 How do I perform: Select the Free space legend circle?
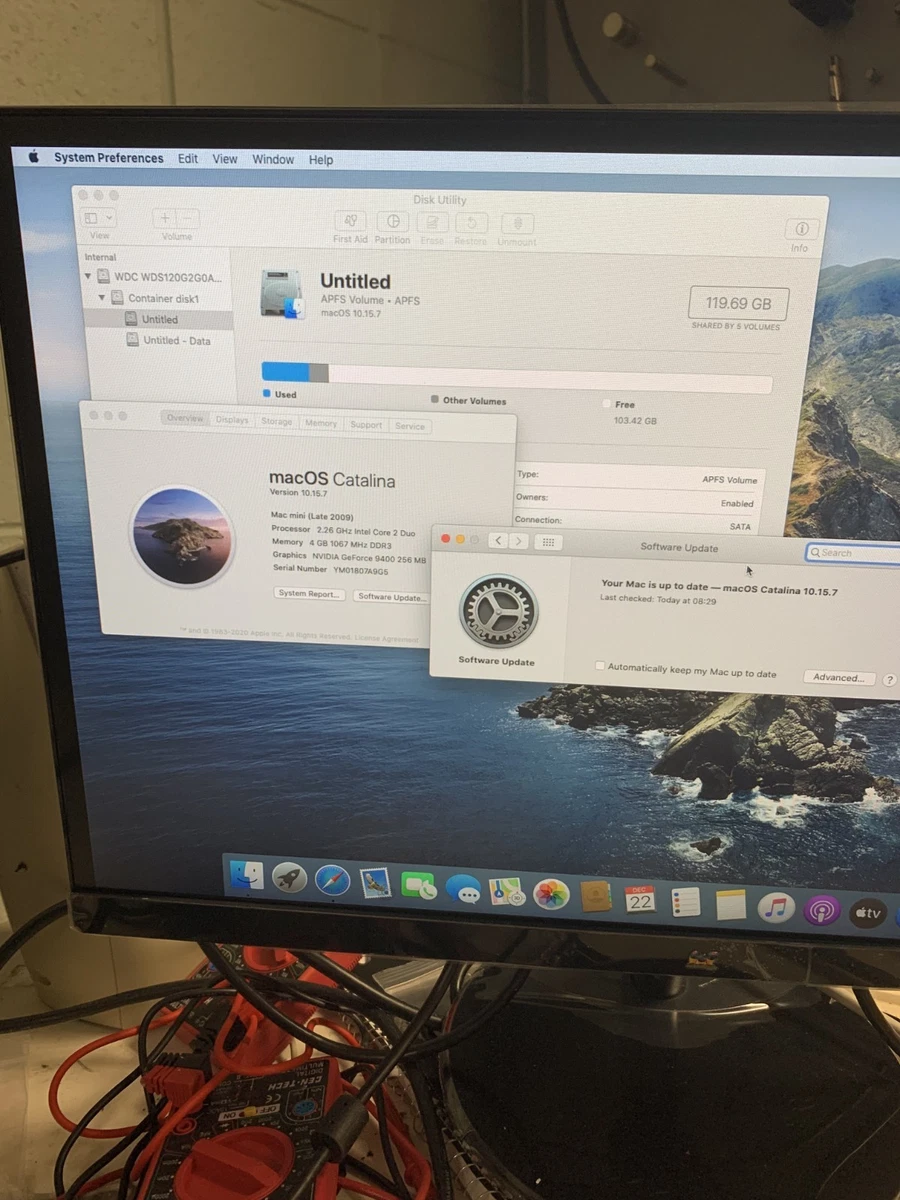(x=607, y=404)
